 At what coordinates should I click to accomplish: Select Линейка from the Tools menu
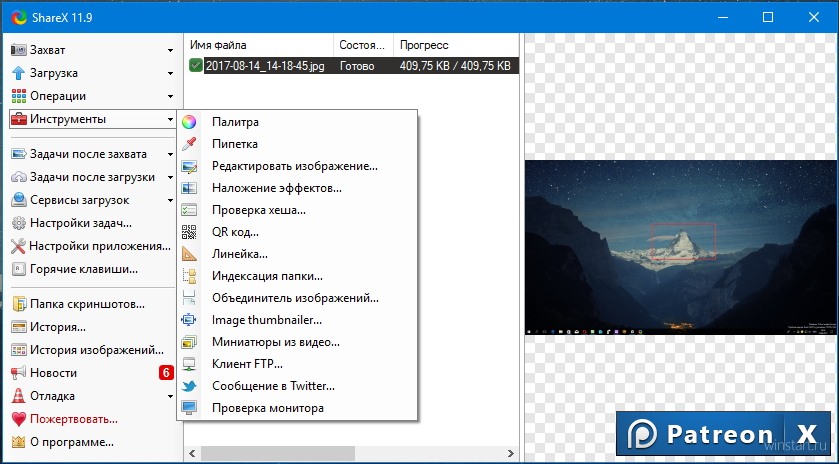298,254
